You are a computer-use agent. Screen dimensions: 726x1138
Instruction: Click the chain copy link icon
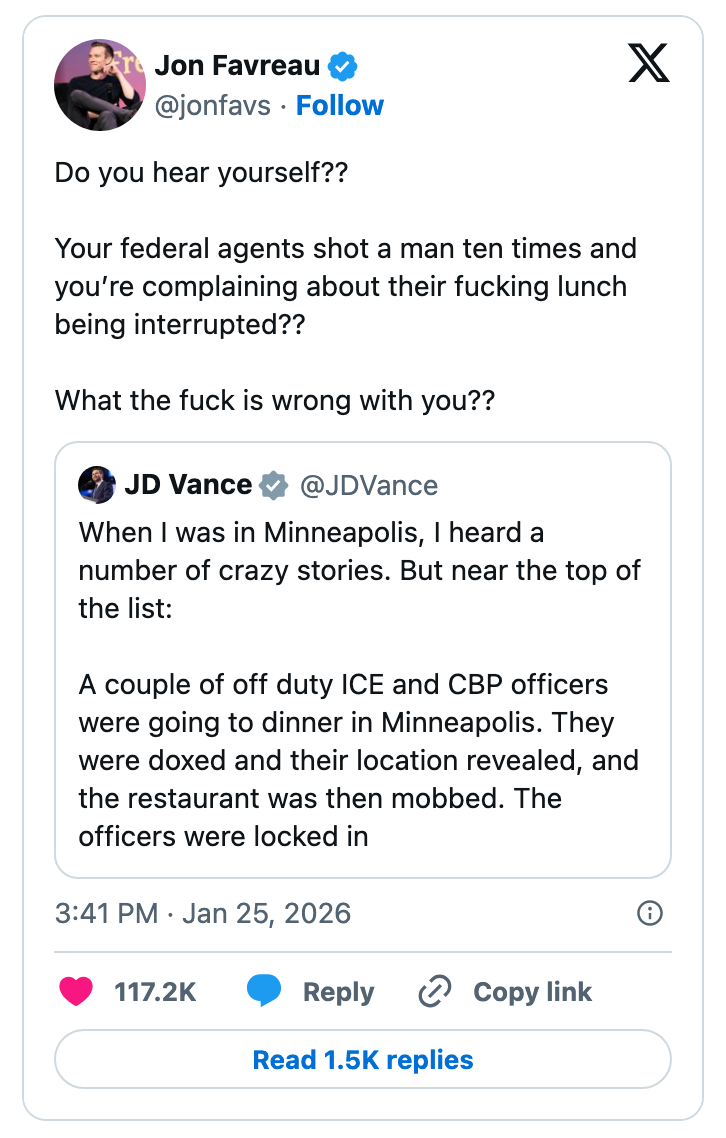point(435,992)
